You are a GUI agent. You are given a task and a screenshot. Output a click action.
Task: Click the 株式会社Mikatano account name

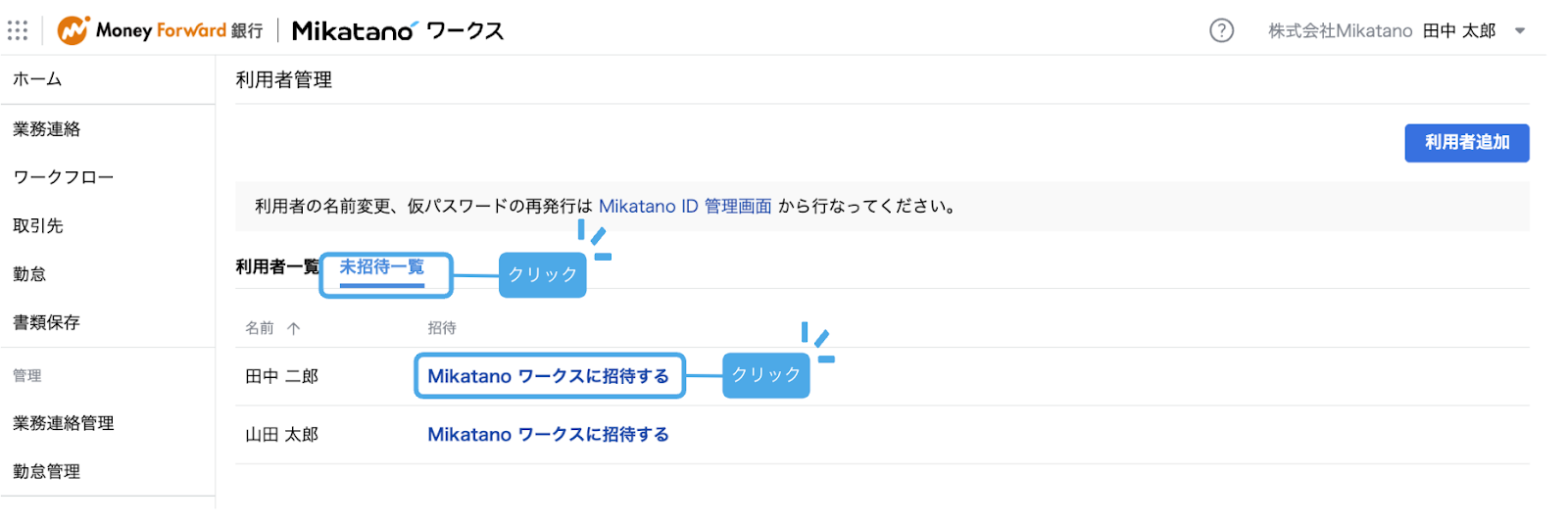(x=1340, y=31)
